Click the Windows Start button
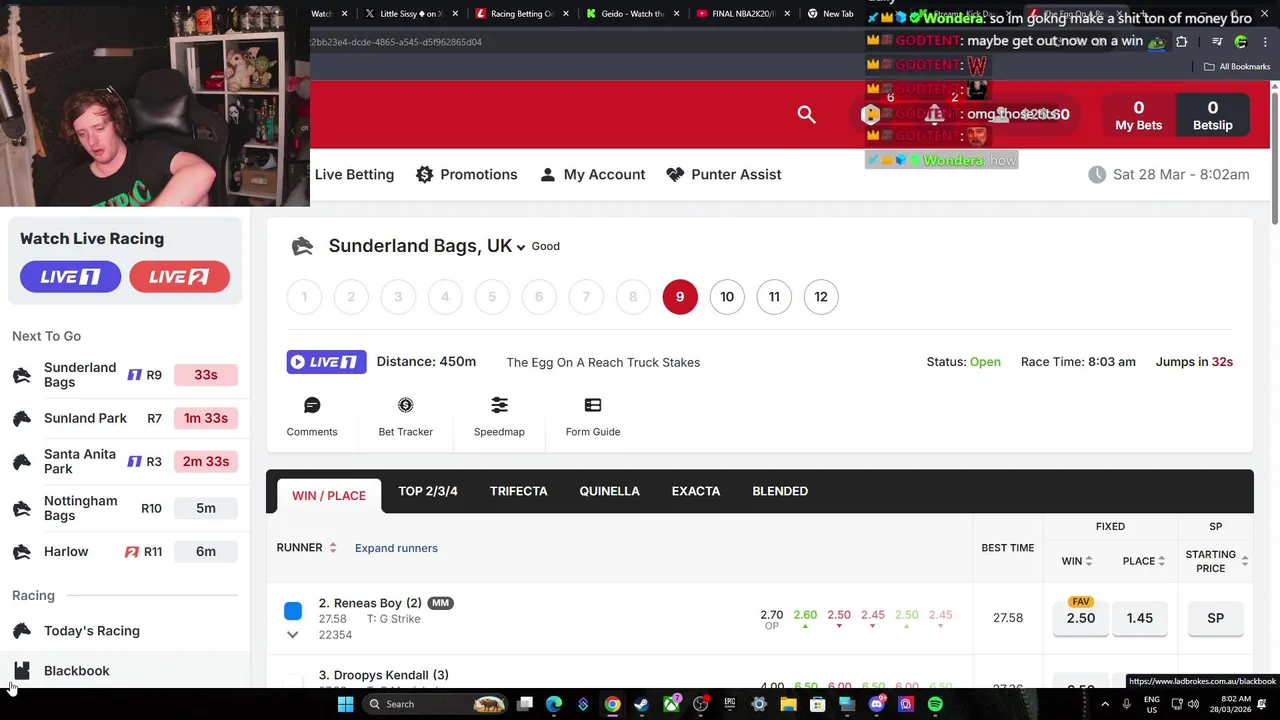Screen dimensions: 1280x720 click(x=345, y=704)
